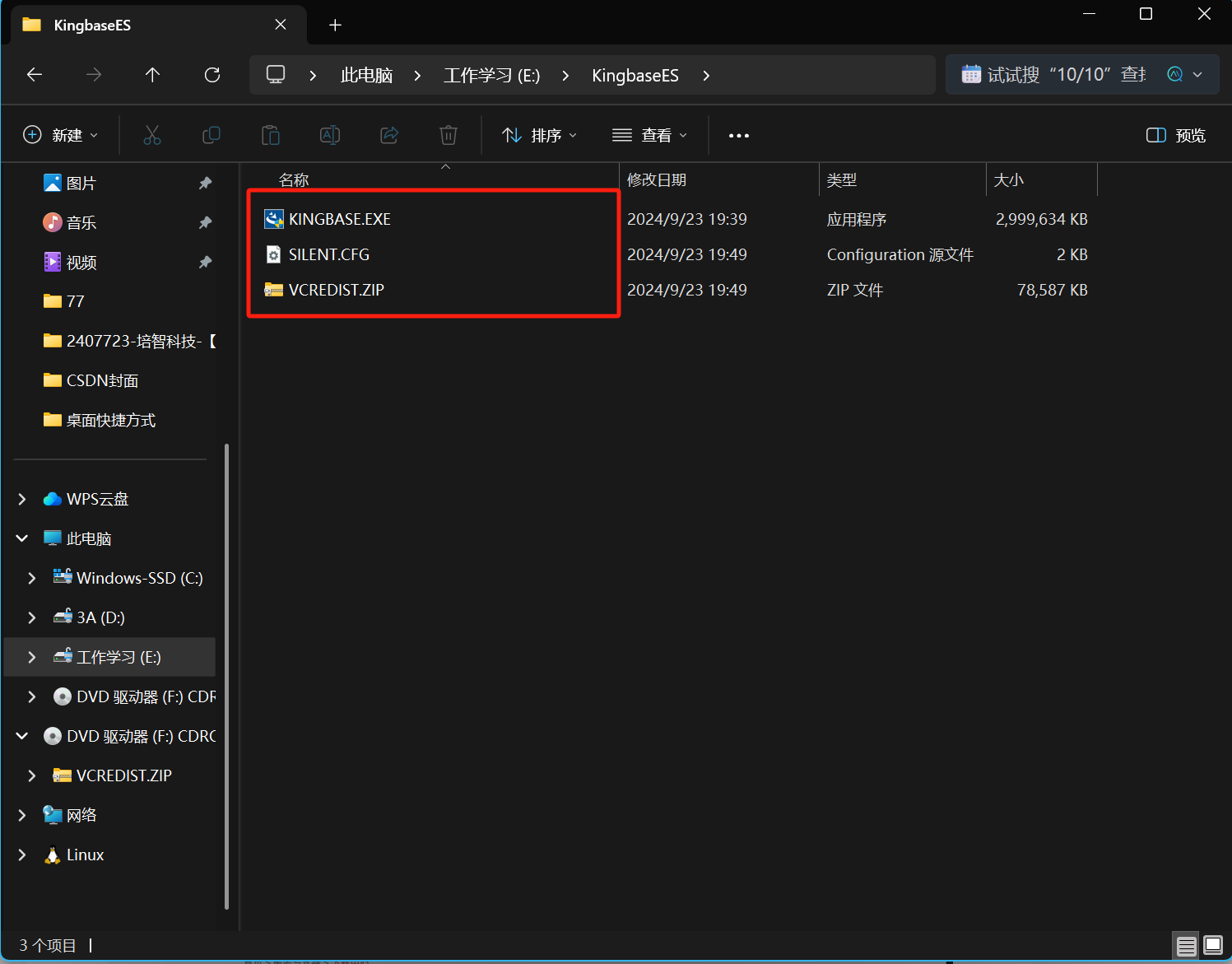Open the 排序 sort dropdown
Screen dimensions: 1232x964
[540, 135]
